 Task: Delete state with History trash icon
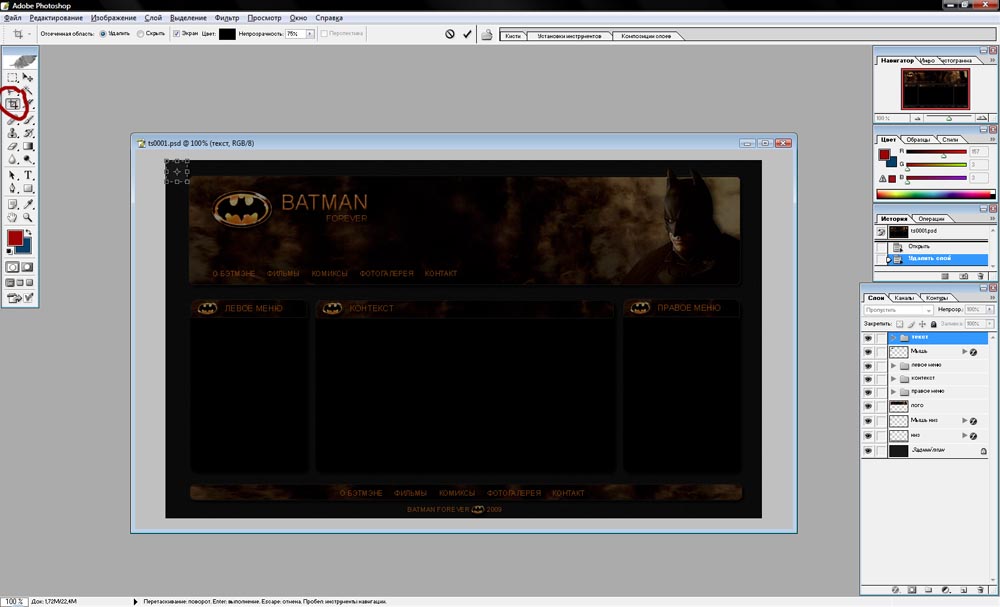(982, 276)
